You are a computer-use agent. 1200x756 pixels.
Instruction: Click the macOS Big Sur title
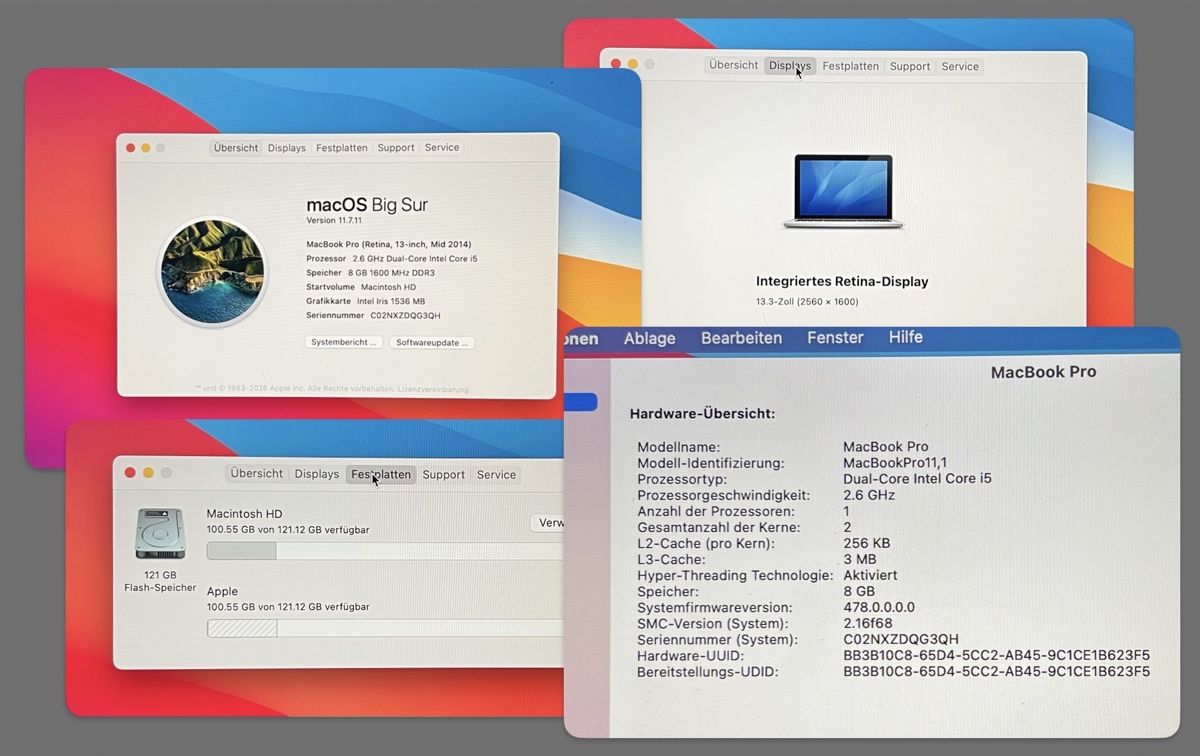(x=367, y=205)
